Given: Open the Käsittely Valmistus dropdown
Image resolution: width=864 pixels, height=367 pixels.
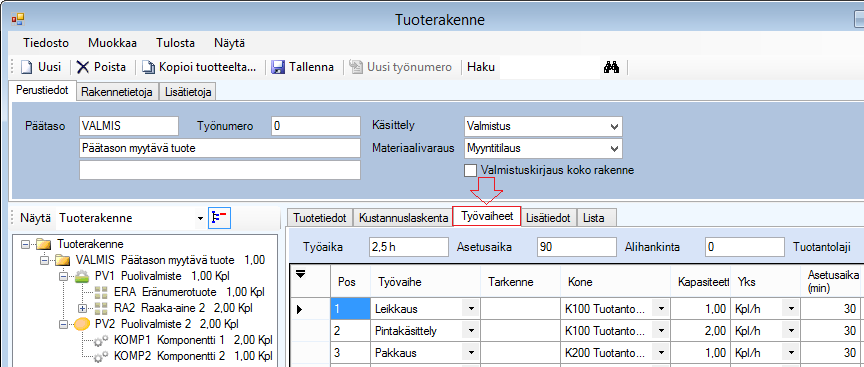Looking at the screenshot, I should pyautogui.click(x=614, y=126).
